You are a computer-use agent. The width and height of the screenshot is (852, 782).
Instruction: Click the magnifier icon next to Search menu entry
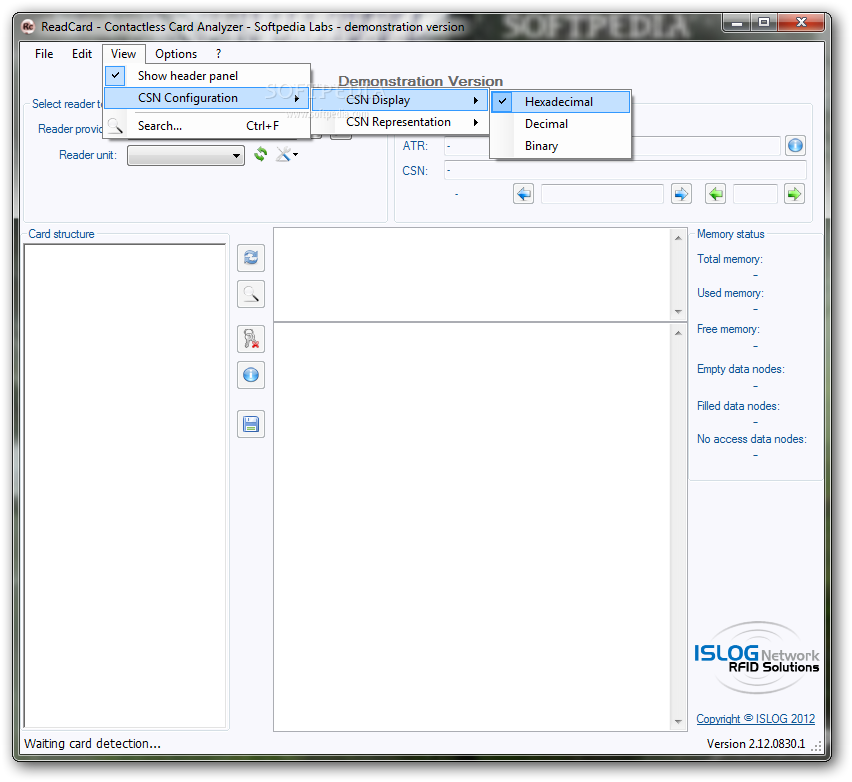115,126
